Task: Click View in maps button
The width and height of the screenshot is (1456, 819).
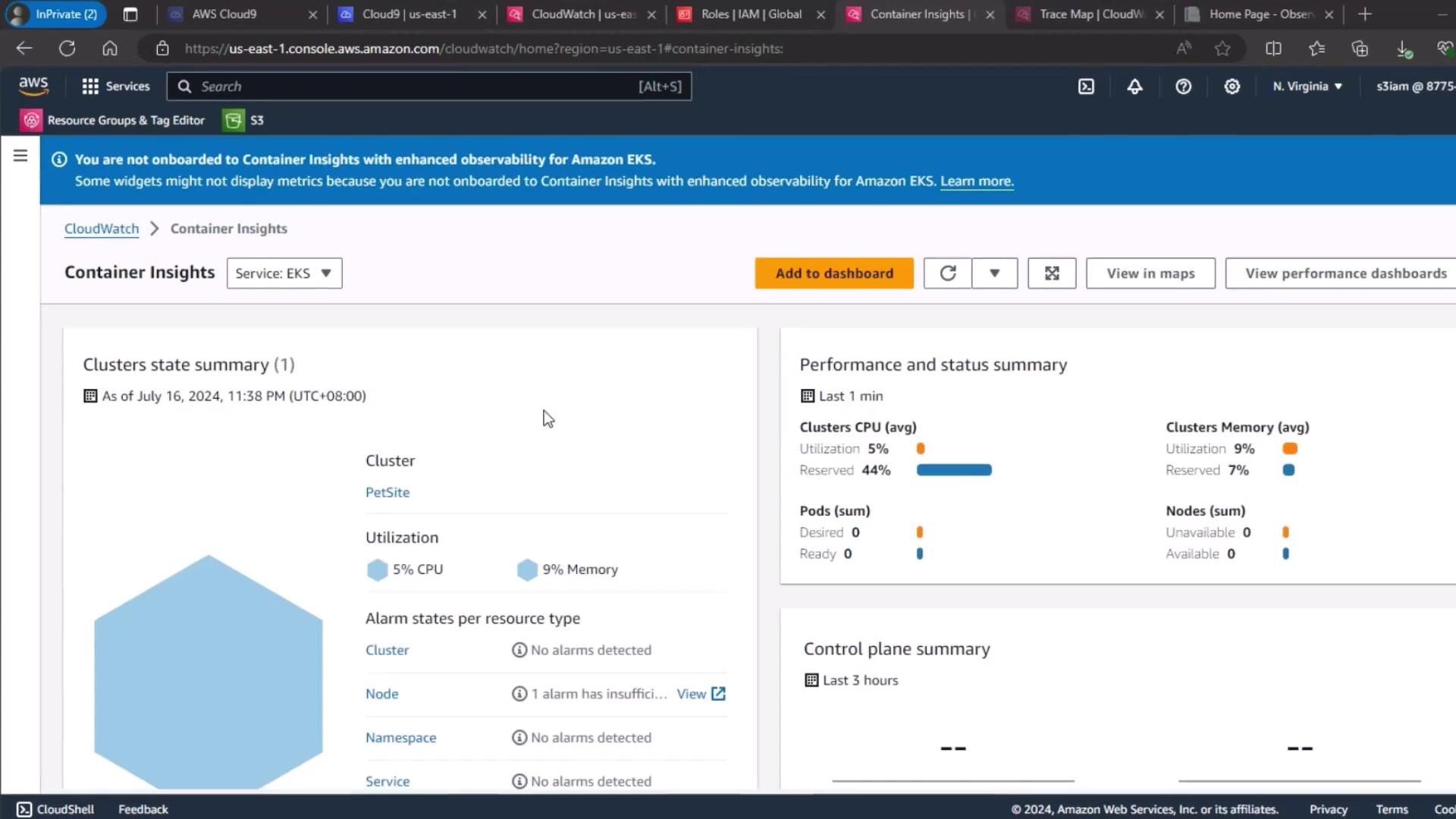Action: point(1150,273)
